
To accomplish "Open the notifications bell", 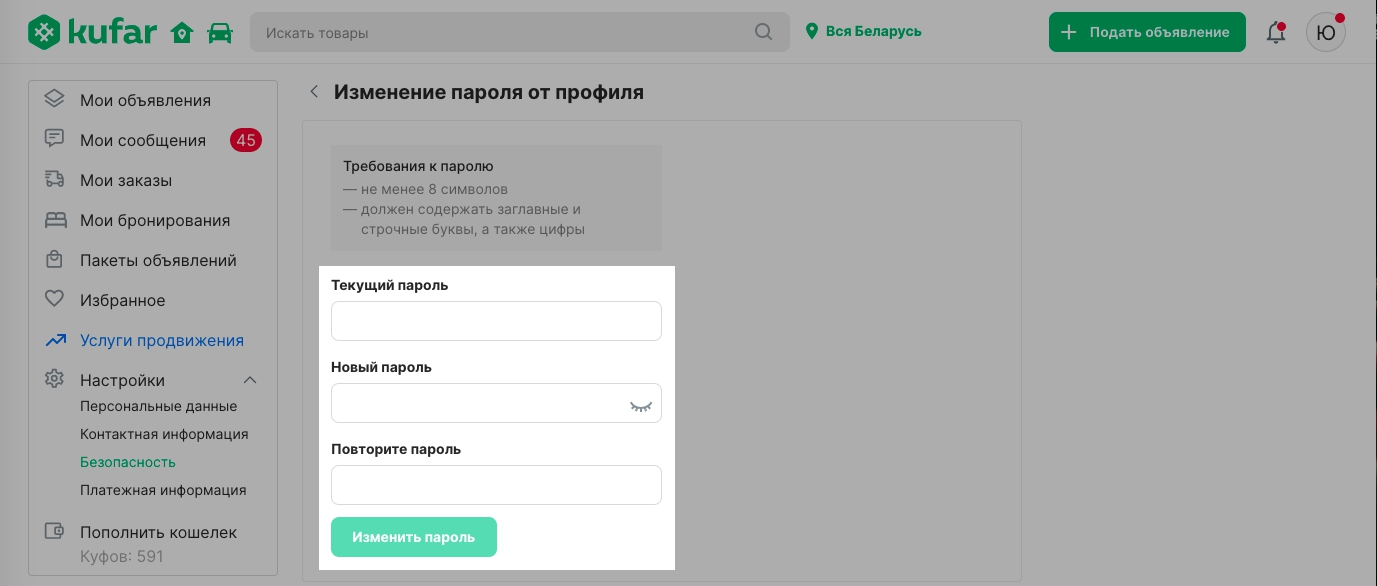I will [x=1276, y=32].
